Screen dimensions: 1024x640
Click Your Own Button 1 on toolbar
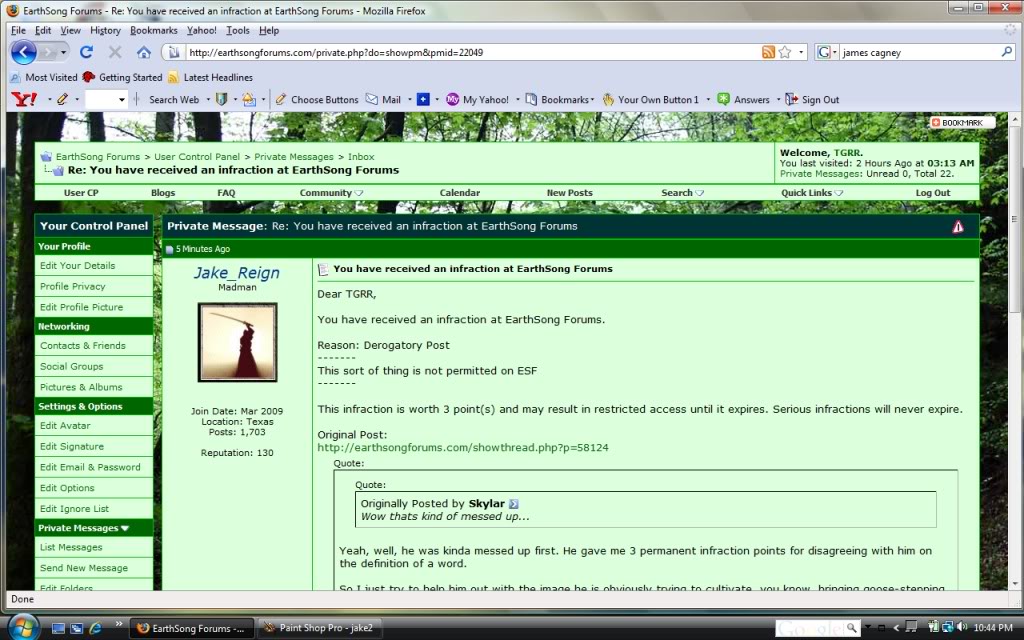650,99
